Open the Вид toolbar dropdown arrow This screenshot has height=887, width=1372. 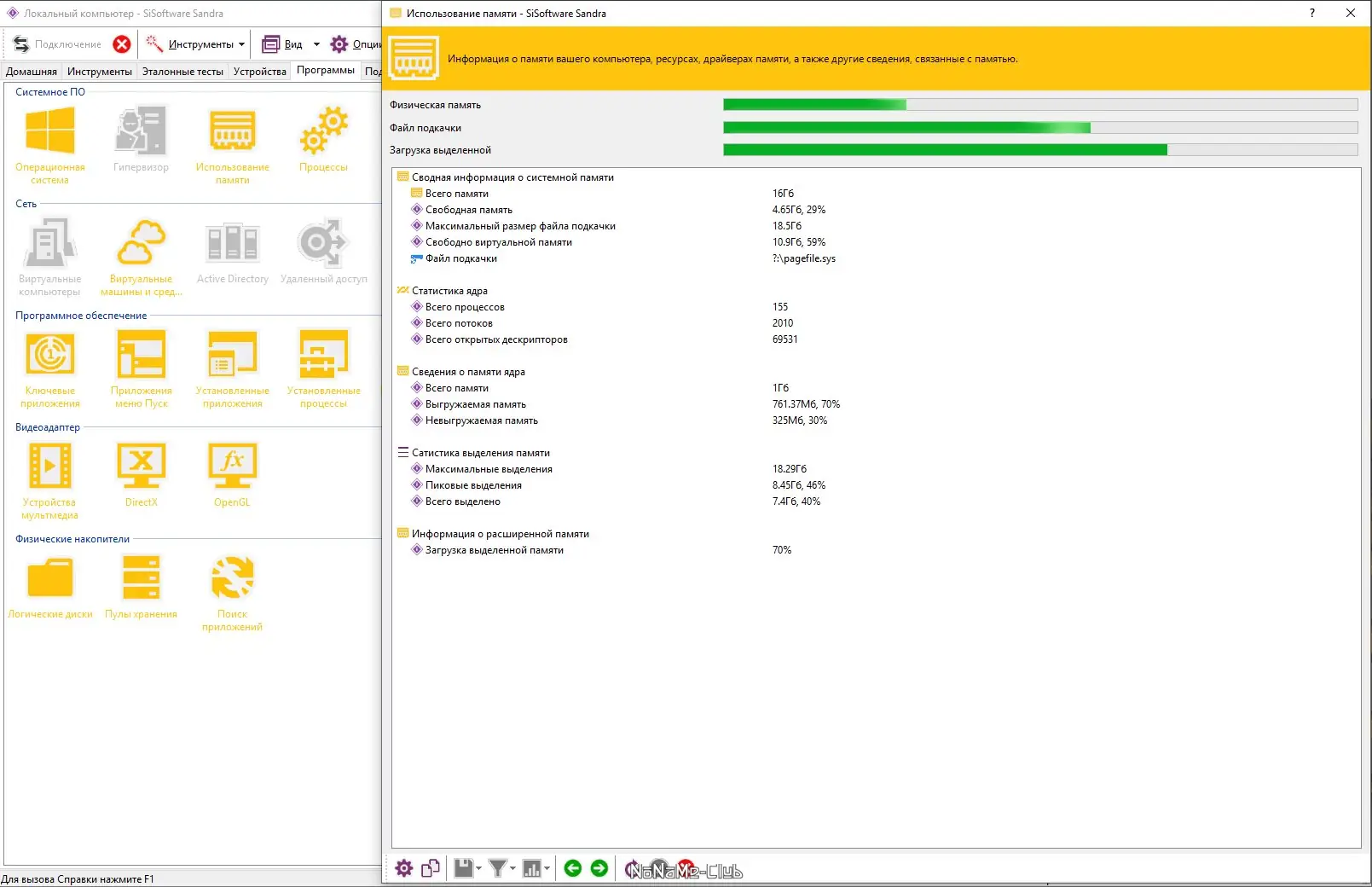coord(316,44)
